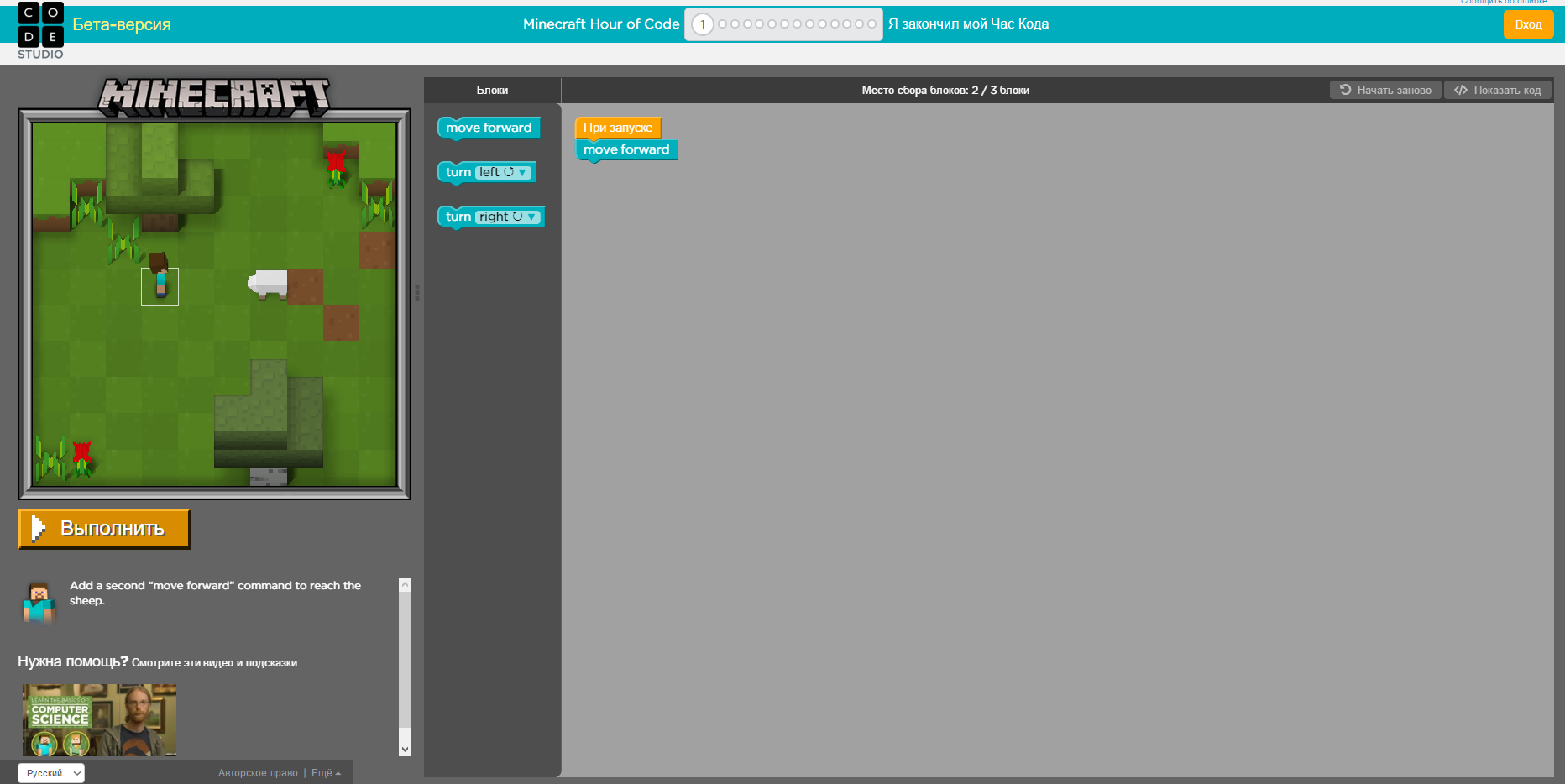Image resolution: width=1565 pixels, height=784 pixels.
Task: Click Нужна помощь? help heading
Action: 73,661
